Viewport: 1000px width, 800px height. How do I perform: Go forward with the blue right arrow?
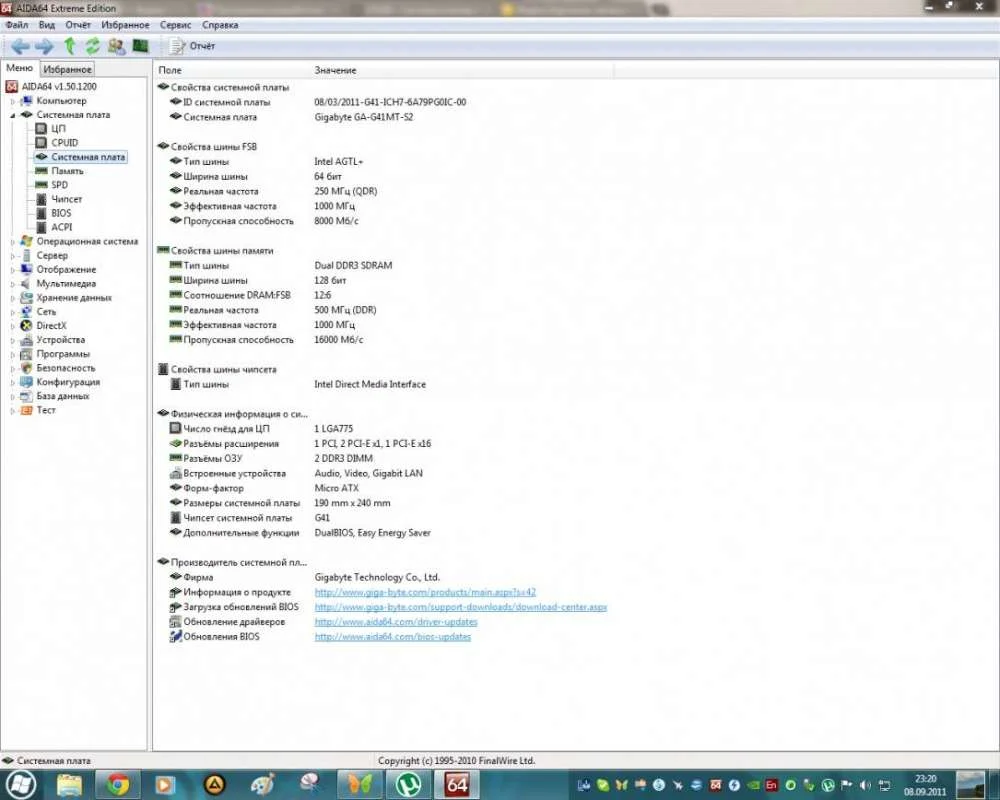[x=44, y=46]
